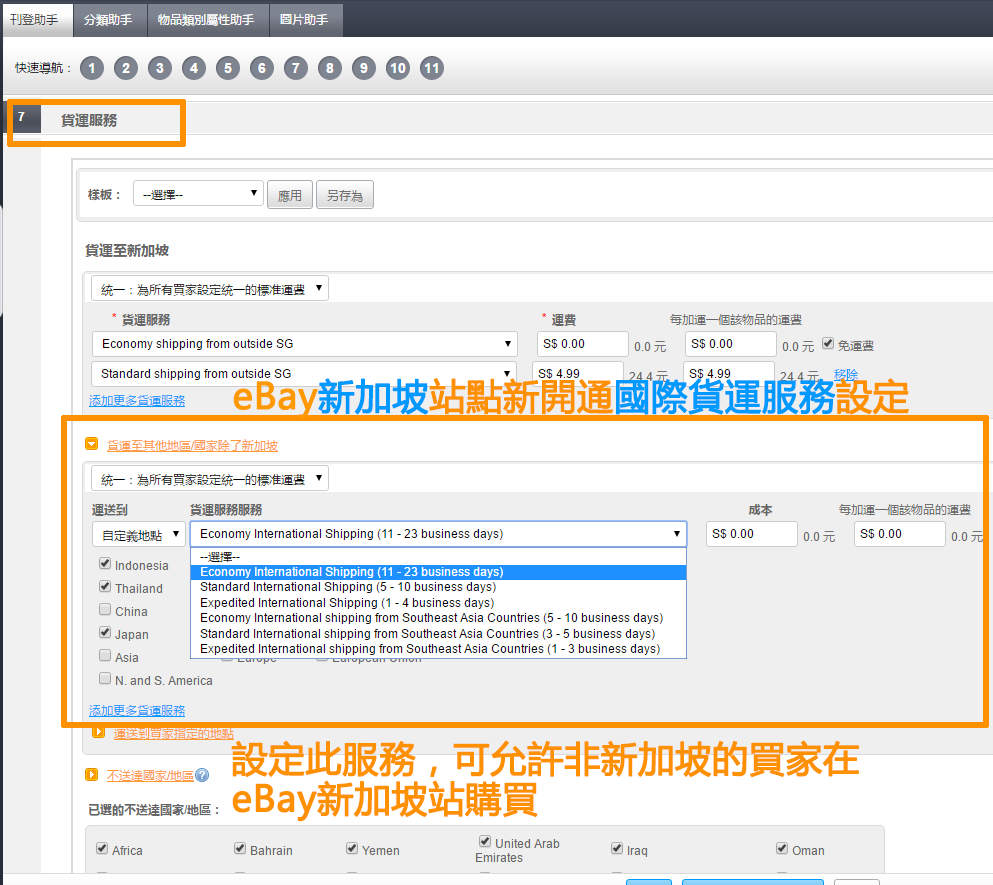Screen dimensions: 993x885
Task: Jump to quick navigation step 6
Action: click(262, 68)
